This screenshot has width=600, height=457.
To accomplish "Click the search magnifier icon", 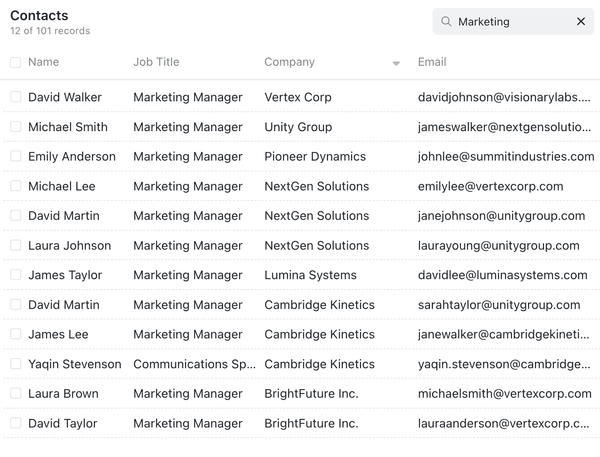I will point(446,21).
